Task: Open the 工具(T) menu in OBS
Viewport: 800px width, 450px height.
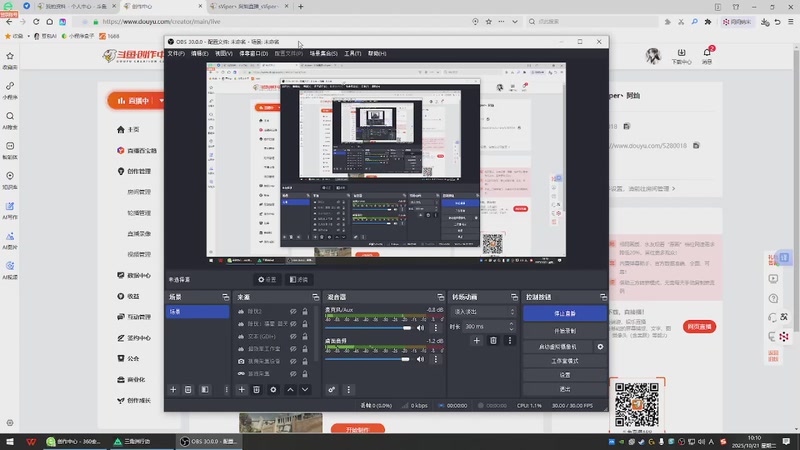Action: click(353, 54)
